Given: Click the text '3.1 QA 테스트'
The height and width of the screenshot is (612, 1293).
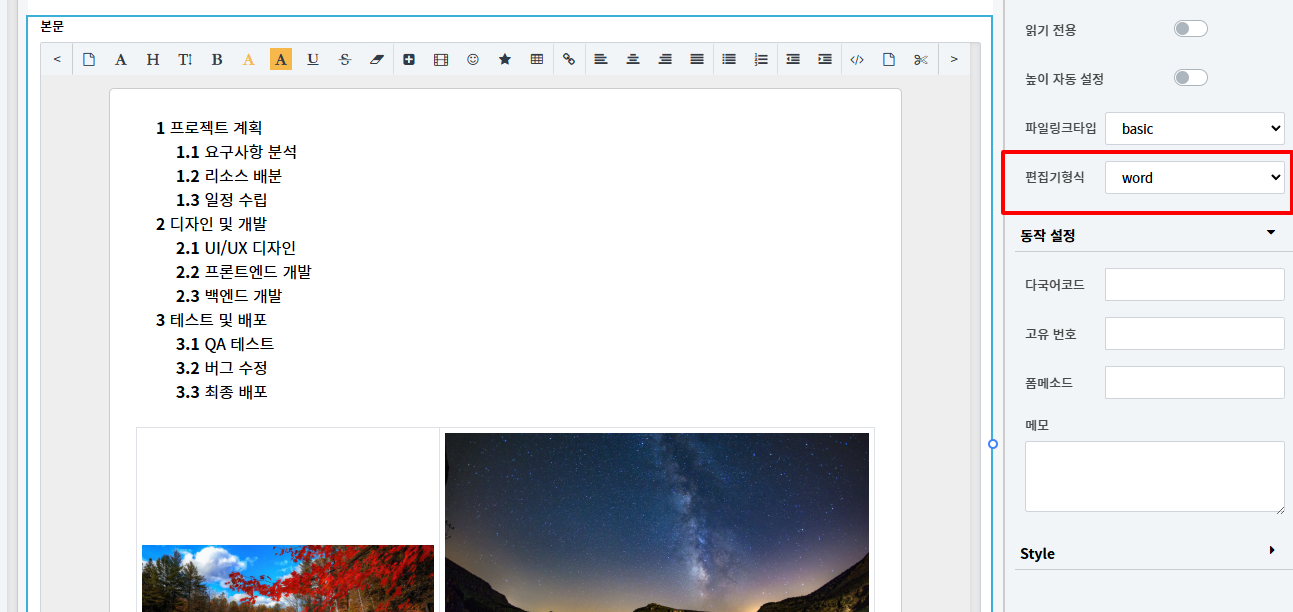Looking at the screenshot, I should tap(225, 344).
